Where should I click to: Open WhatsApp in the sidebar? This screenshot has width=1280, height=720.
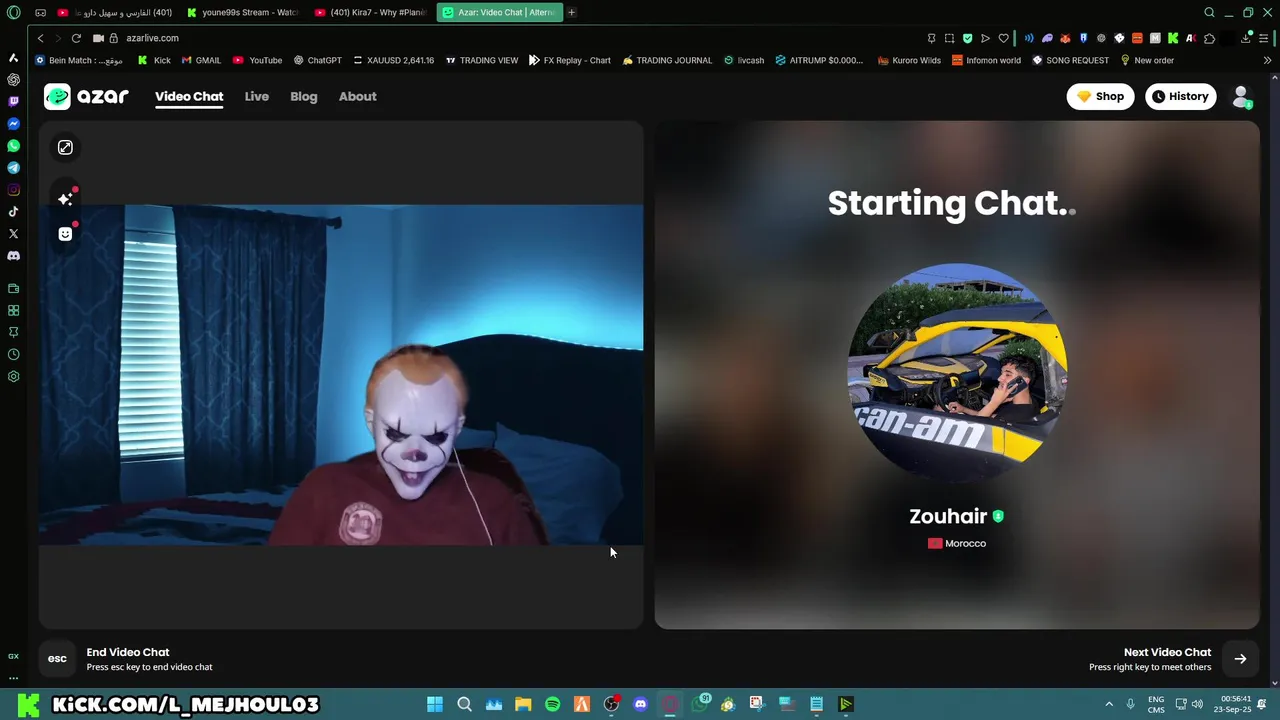13,146
